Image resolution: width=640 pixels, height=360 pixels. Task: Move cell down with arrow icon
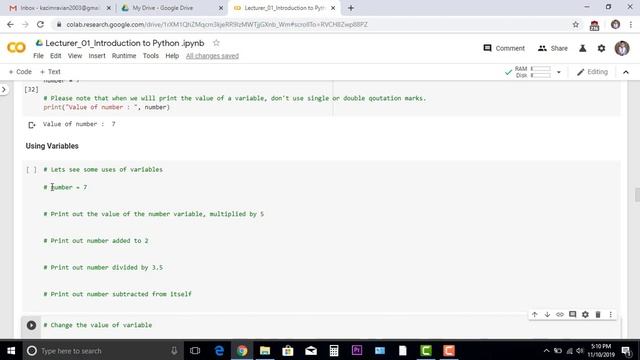pos(547,314)
